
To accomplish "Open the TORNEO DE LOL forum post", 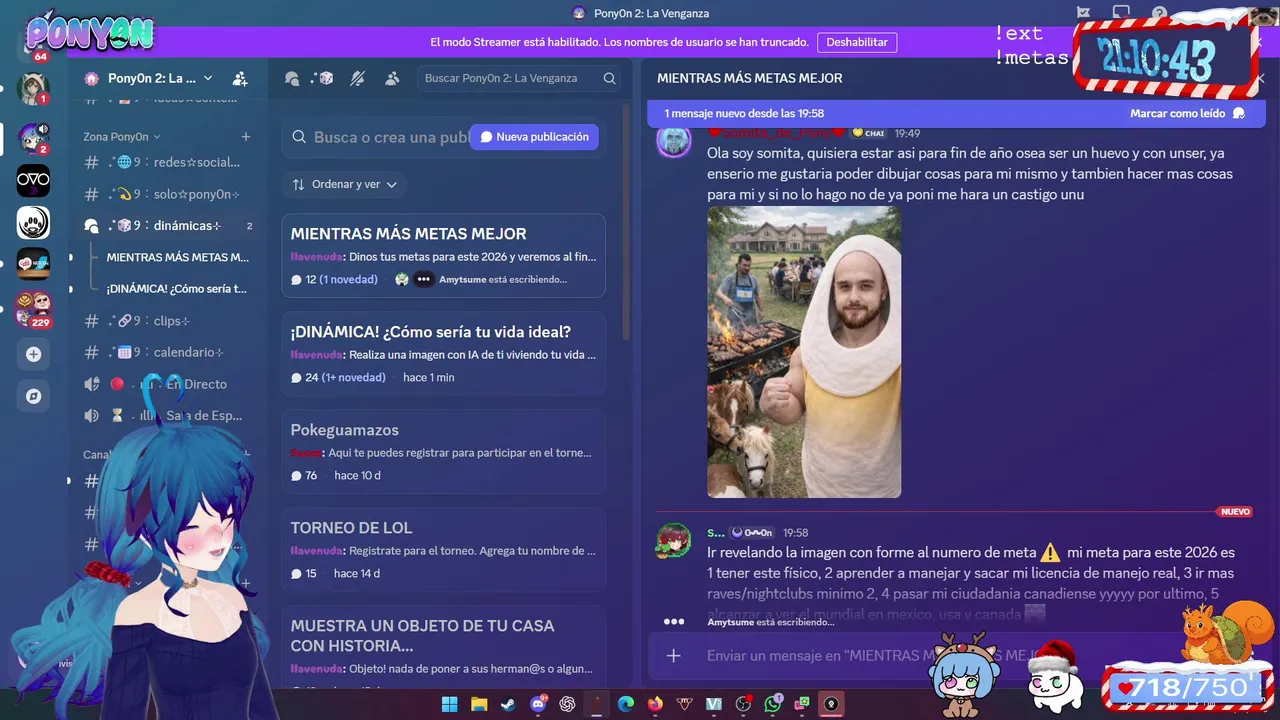I will (443, 550).
